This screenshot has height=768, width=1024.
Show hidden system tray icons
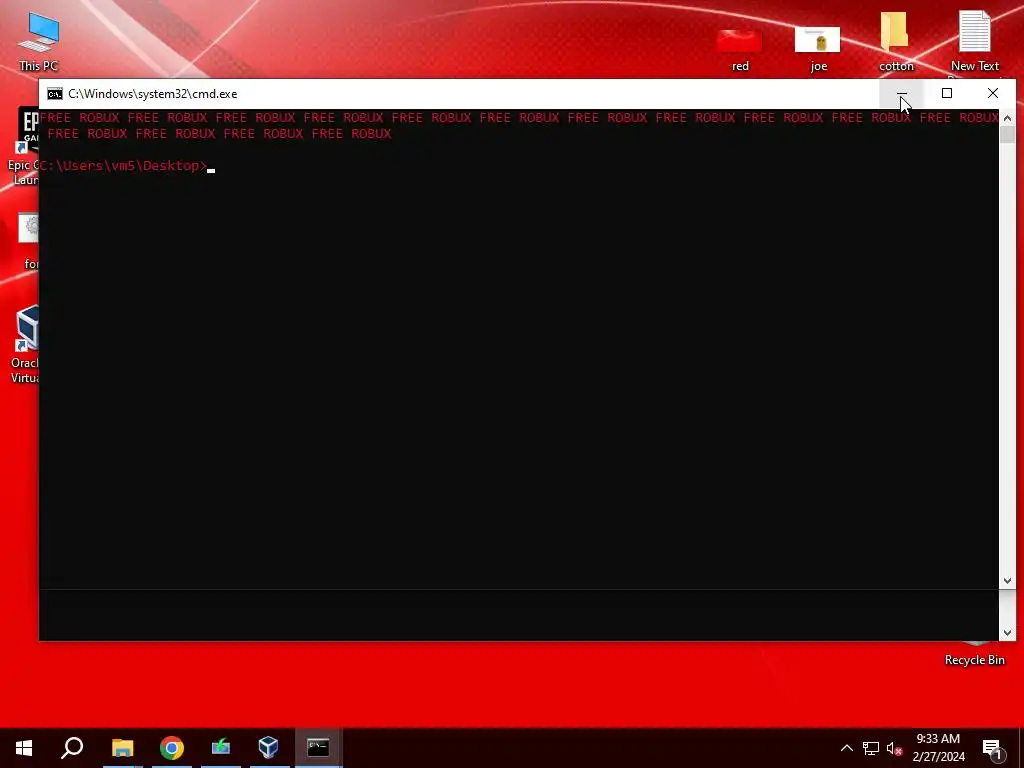(x=846, y=748)
